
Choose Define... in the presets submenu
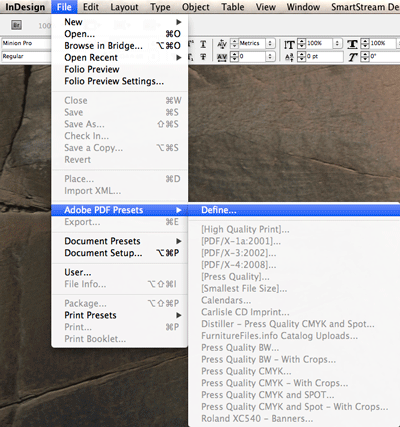pos(294,210)
